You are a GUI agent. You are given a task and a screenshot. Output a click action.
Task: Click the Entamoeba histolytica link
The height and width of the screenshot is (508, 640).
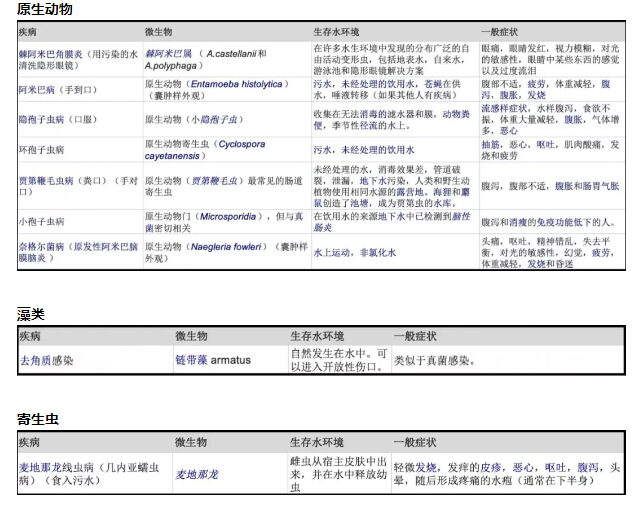tap(232, 85)
